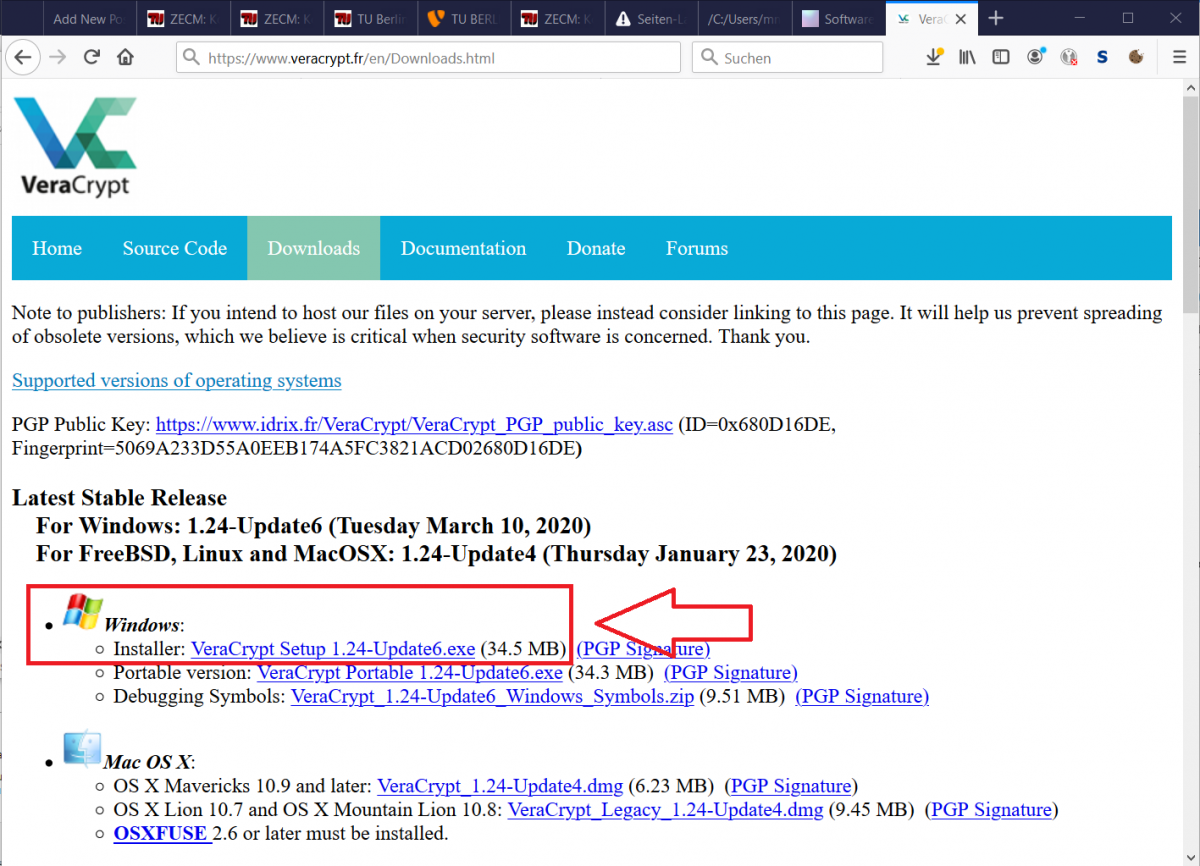Open the hamburger application menu
1200x866 pixels.
[1180, 58]
